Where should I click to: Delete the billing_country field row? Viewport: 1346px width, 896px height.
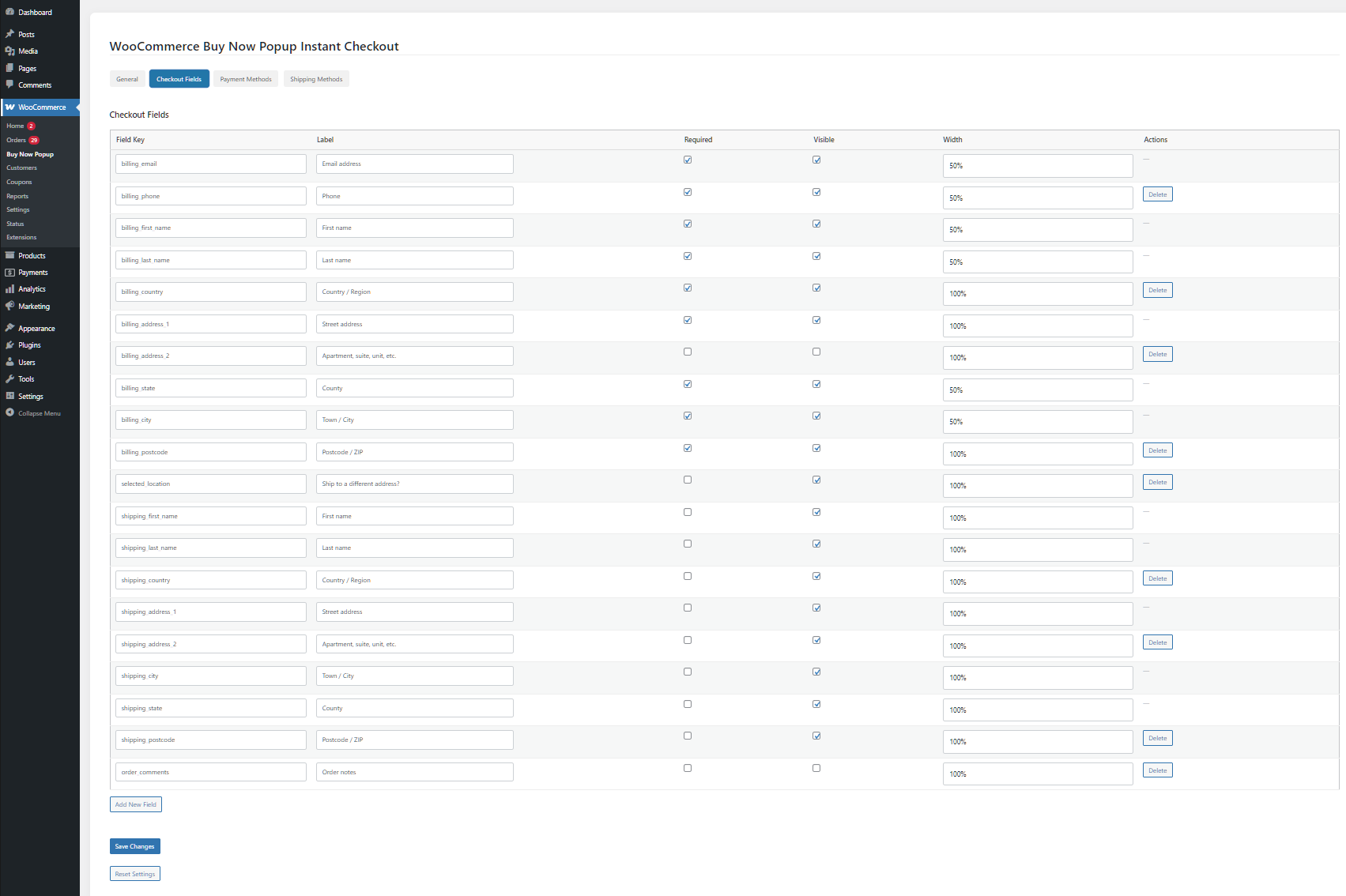pos(1157,291)
